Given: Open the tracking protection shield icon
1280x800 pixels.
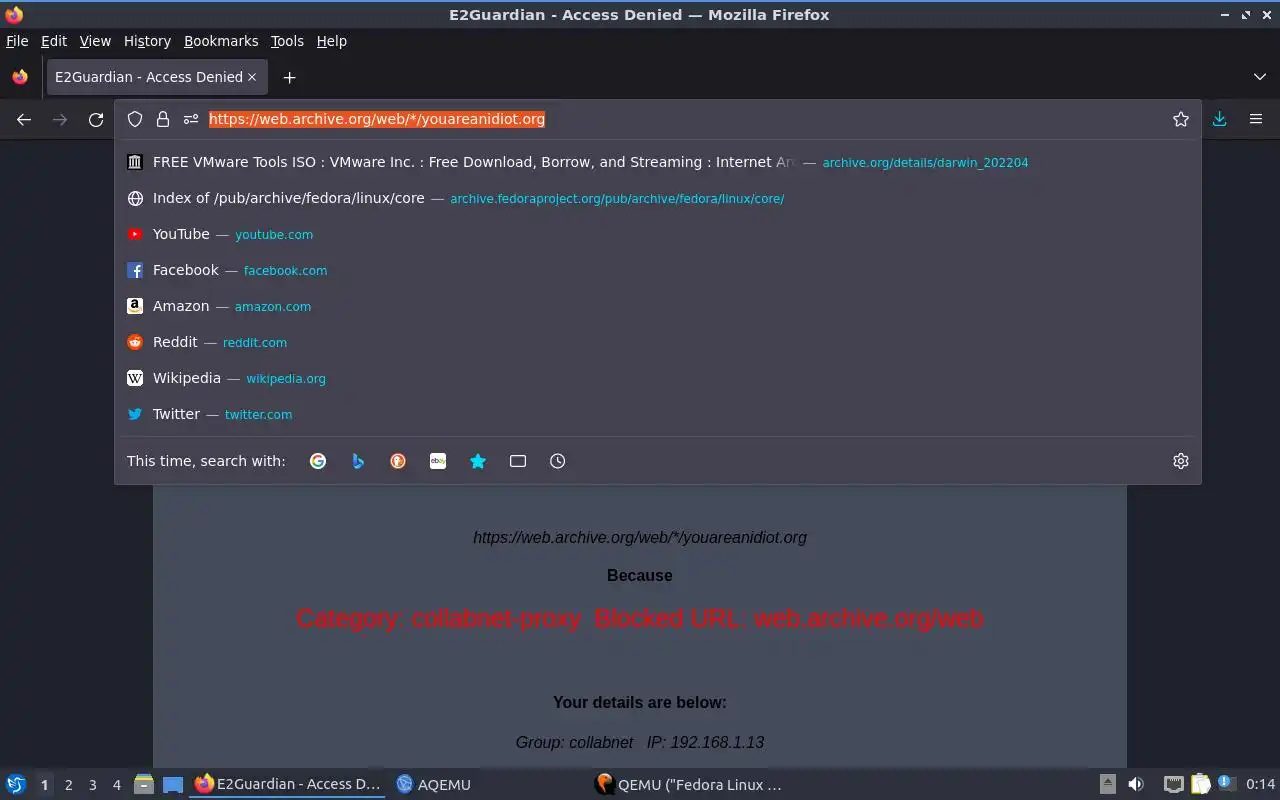Looking at the screenshot, I should [135, 119].
